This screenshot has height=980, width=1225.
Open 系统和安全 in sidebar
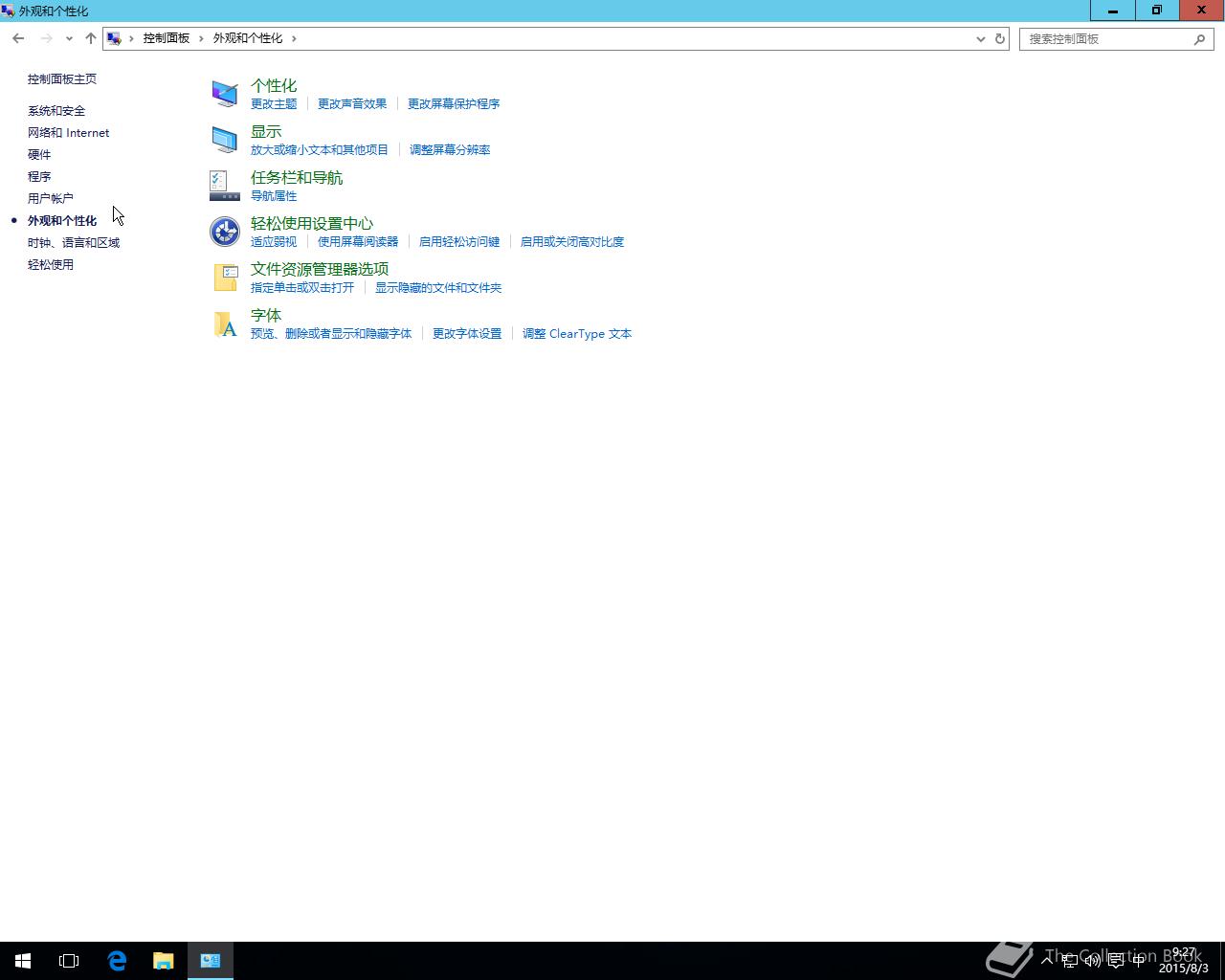coord(56,111)
